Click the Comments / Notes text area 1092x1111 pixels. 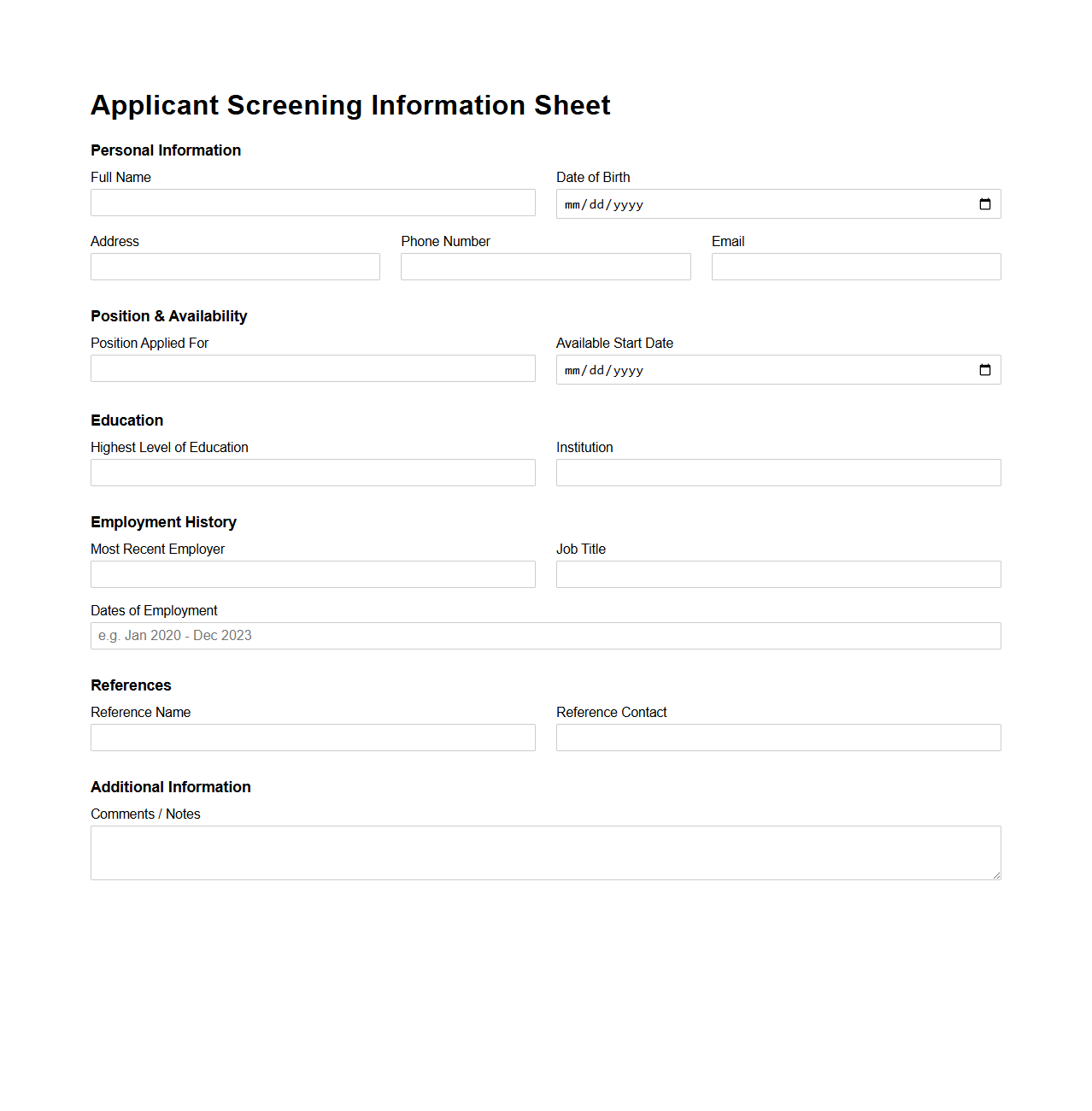(545, 852)
